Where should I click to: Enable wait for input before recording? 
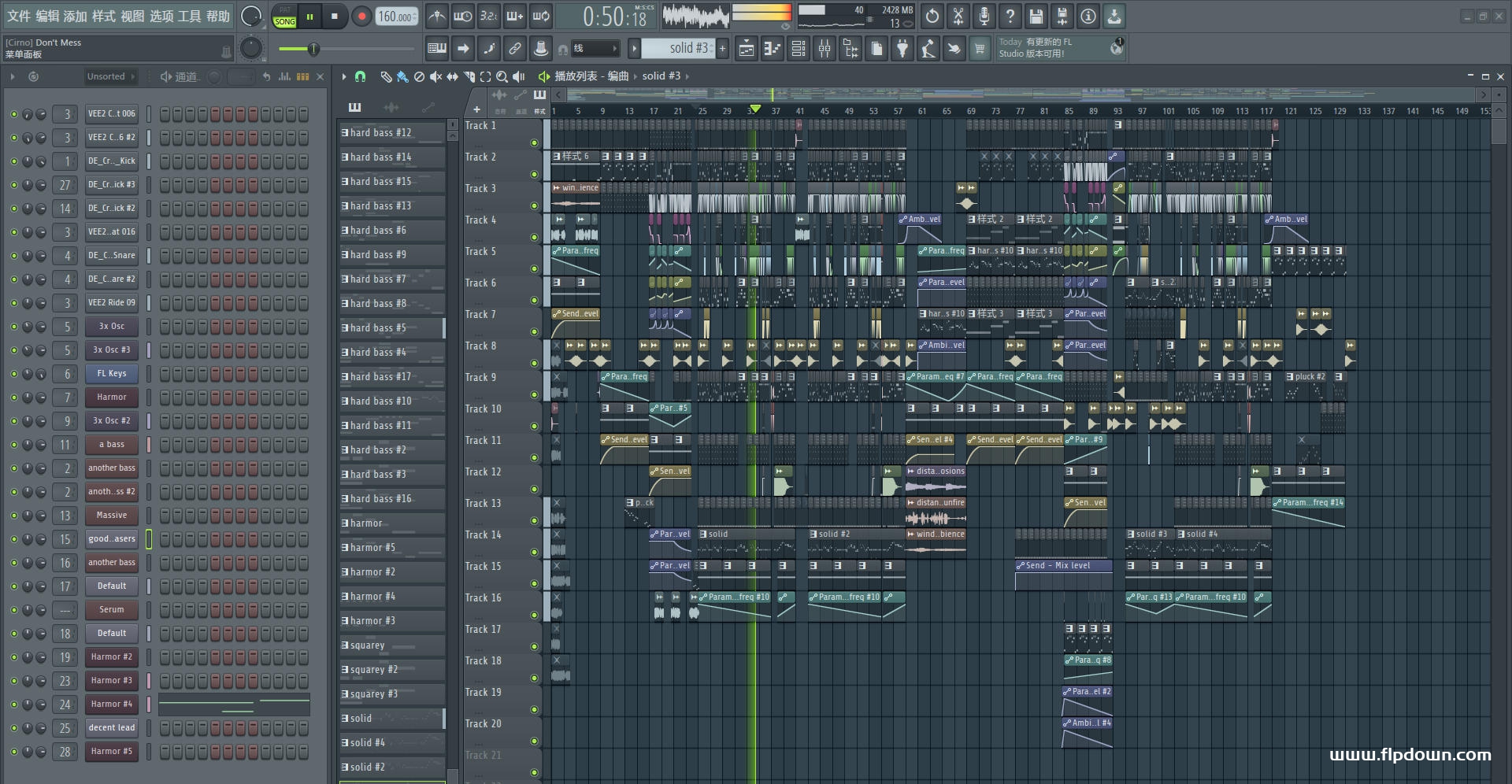(463, 16)
